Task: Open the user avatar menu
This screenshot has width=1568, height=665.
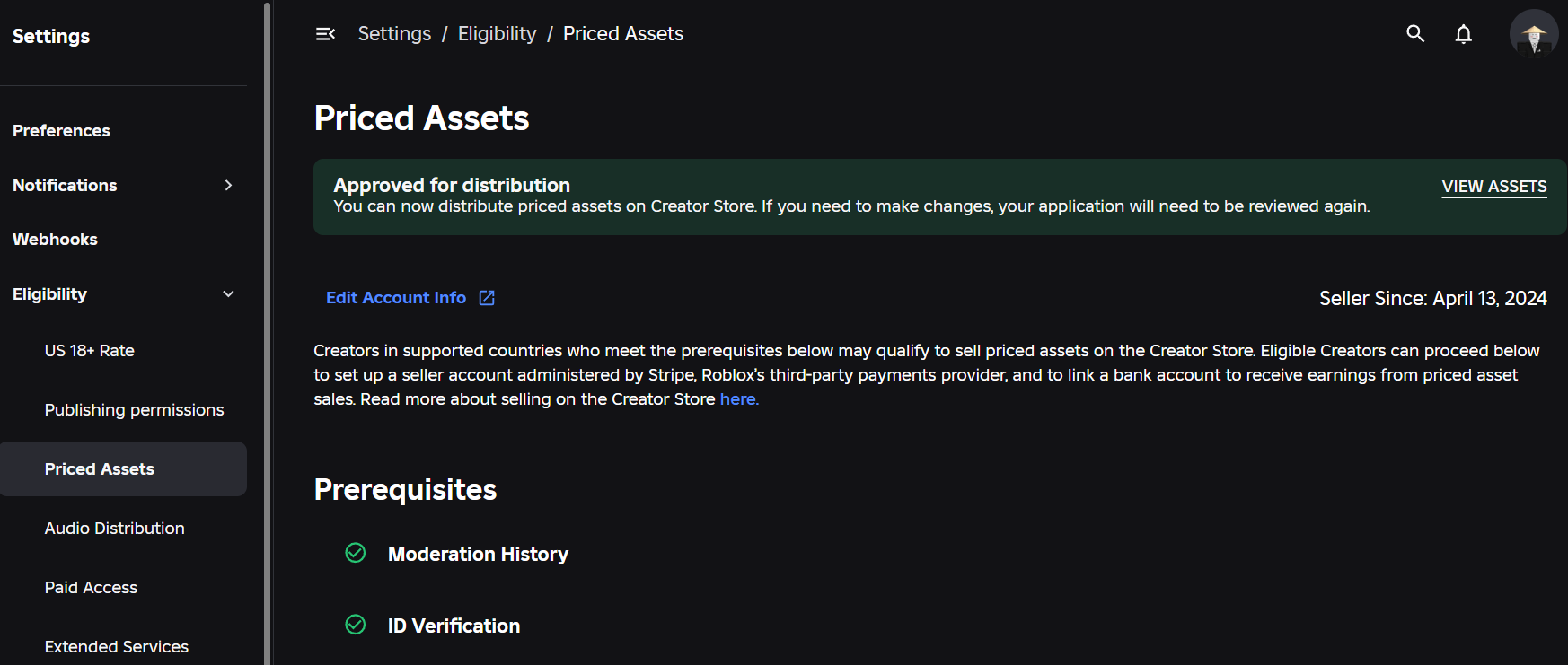Action: tap(1534, 34)
